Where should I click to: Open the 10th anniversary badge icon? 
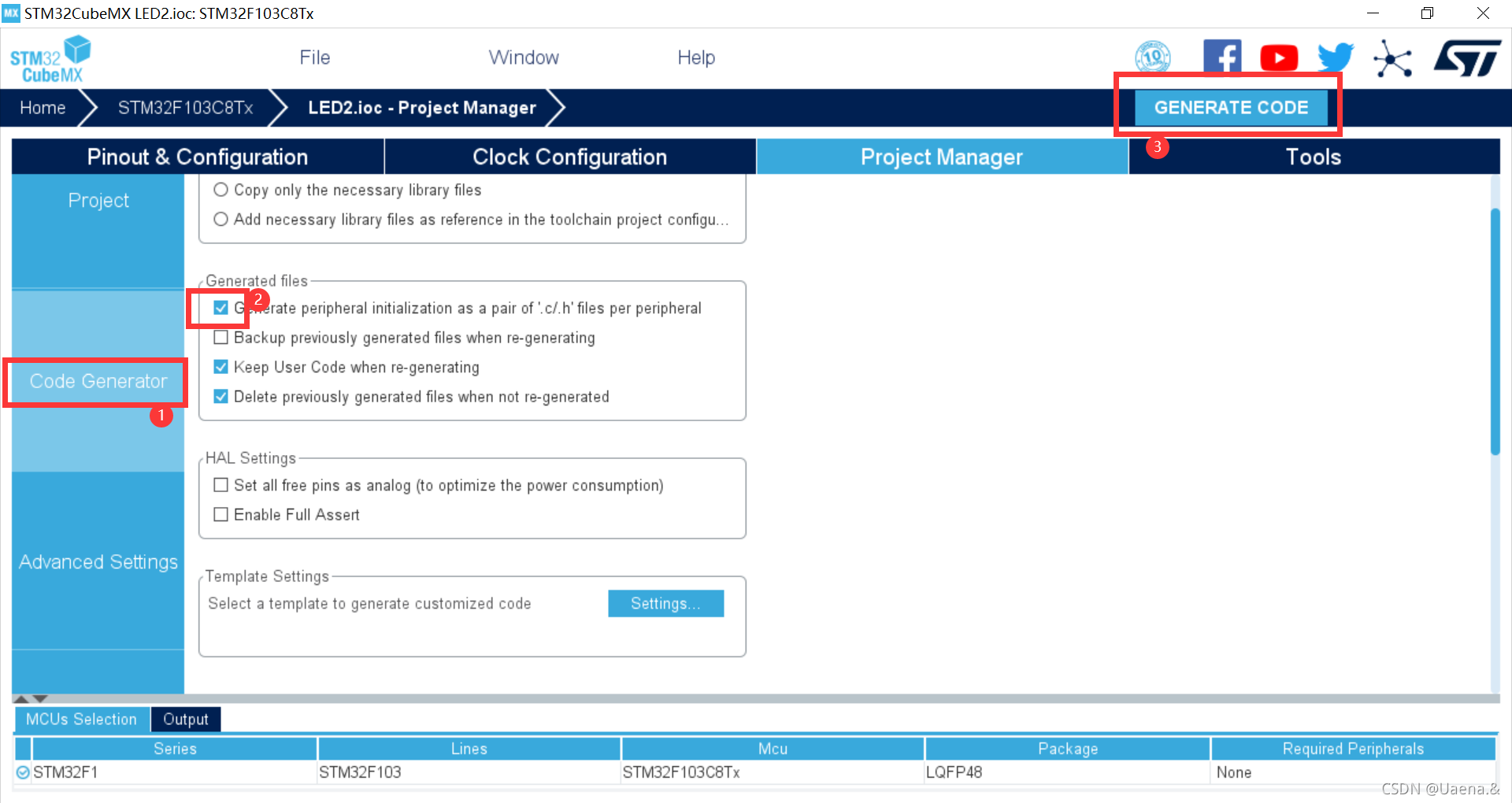click(x=1152, y=57)
